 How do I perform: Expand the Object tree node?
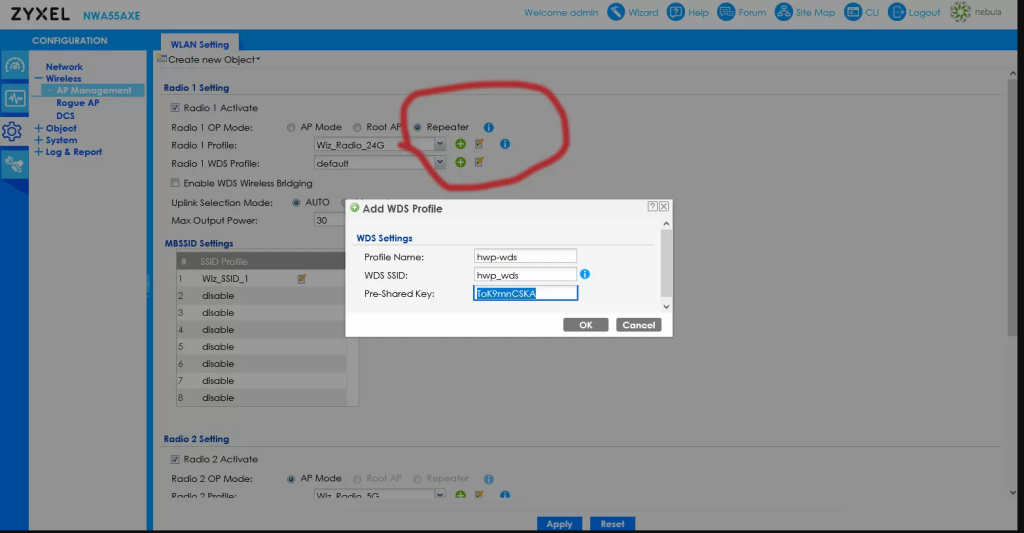39,128
